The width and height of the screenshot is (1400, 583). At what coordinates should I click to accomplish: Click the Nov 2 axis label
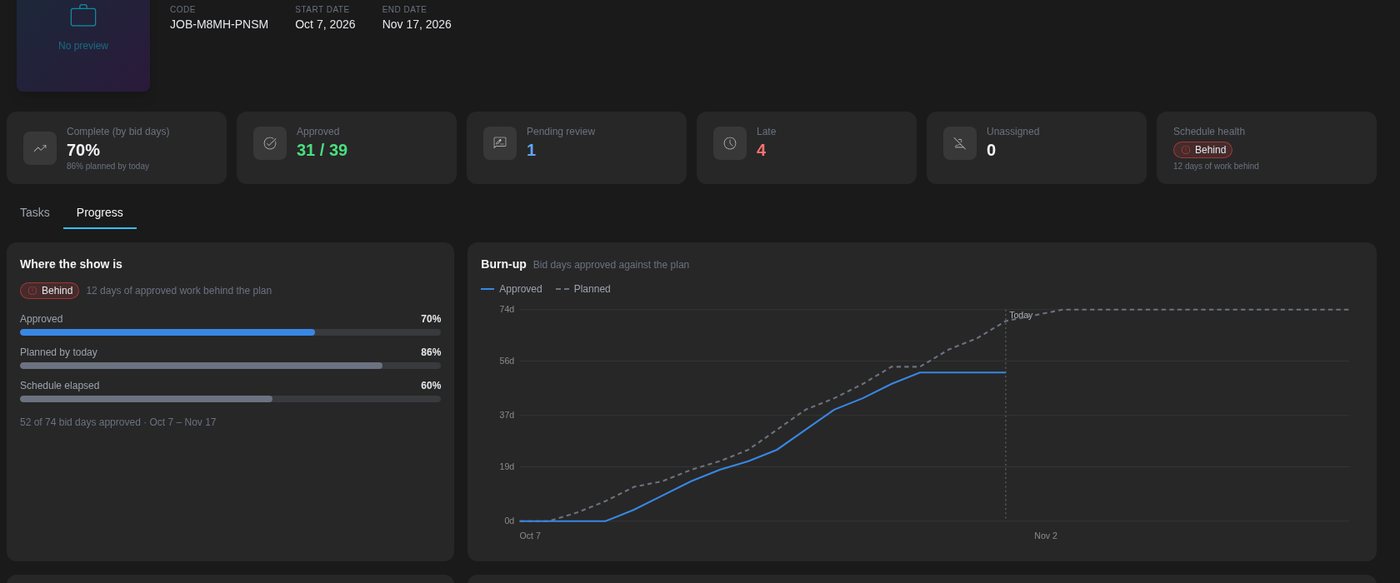pyautogui.click(x=1045, y=536)
